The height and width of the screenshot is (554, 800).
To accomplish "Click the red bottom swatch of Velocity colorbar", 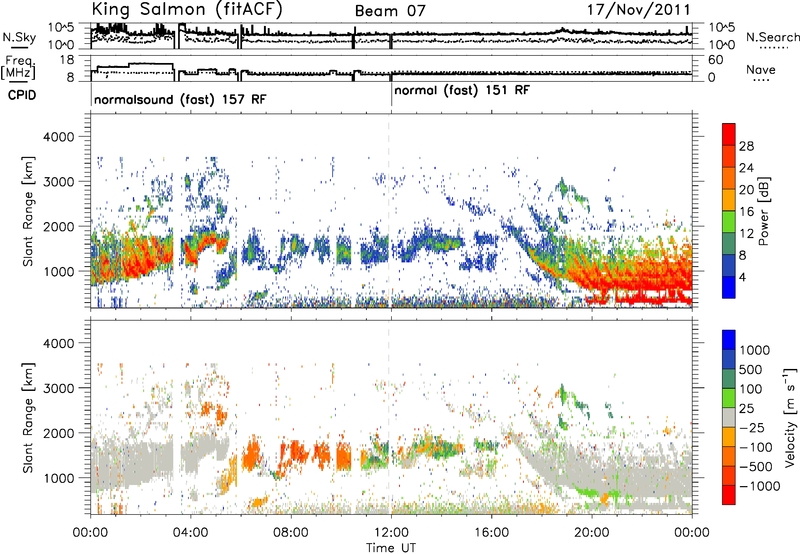I will click(729, 495).
